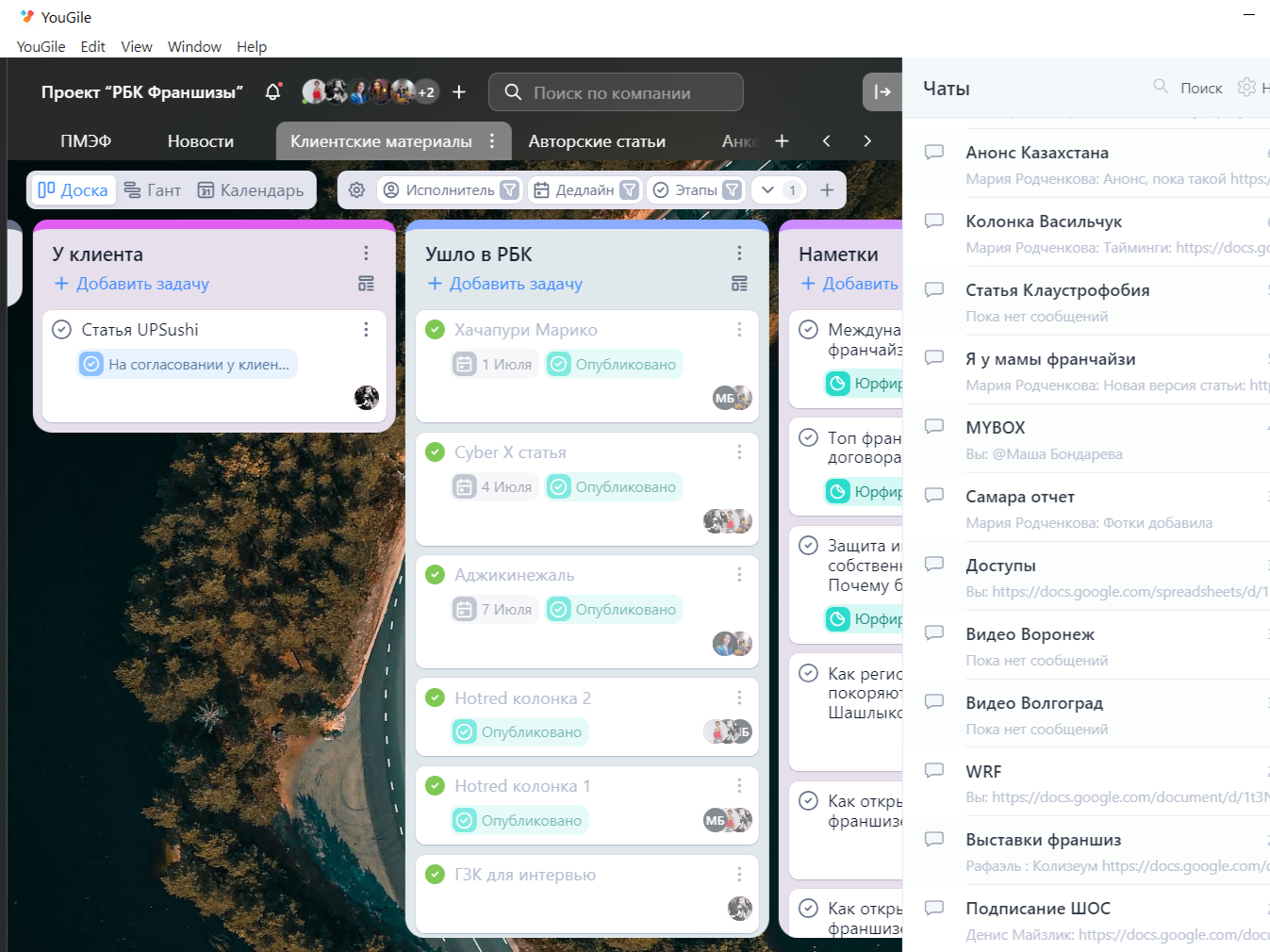Open the Аджикинежаль task menu

(739, 575)
